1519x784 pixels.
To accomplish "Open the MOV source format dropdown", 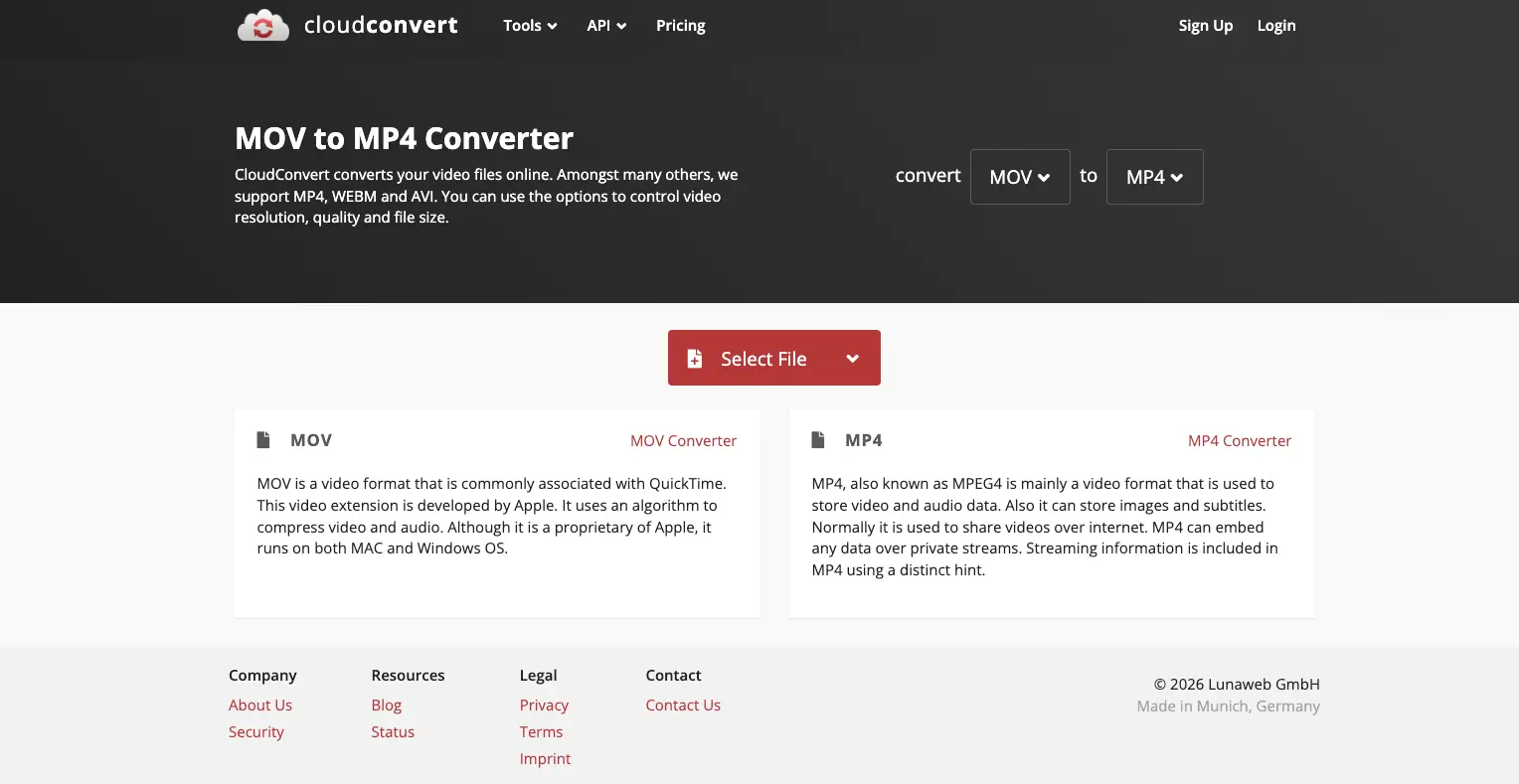I will (x=1020, y=176).
